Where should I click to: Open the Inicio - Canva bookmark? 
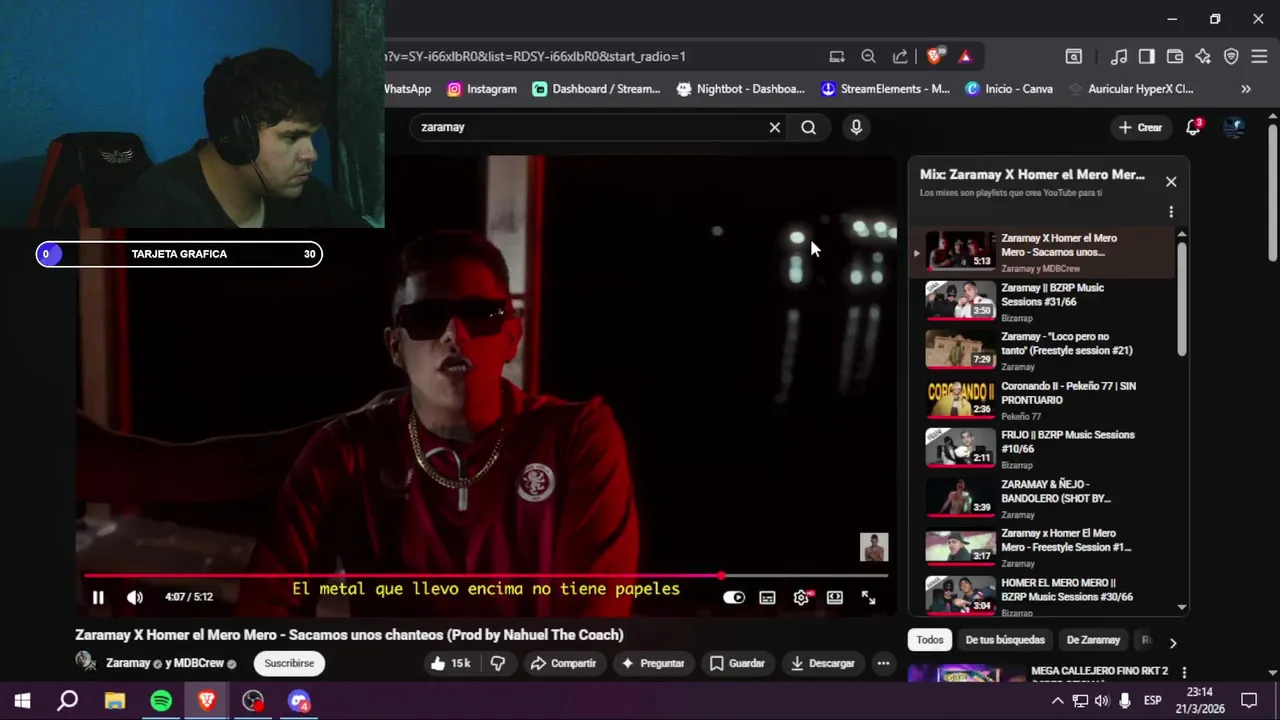tap(1009, 89)
